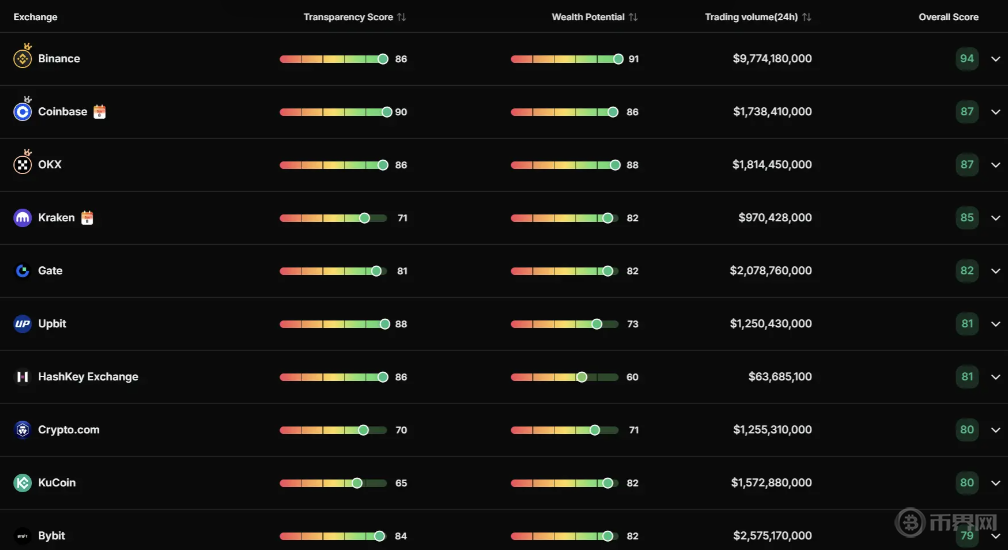Click Binance's Transparency Score bar
Viewport: 1008px width, 550px height.
[x=334, y=59]
